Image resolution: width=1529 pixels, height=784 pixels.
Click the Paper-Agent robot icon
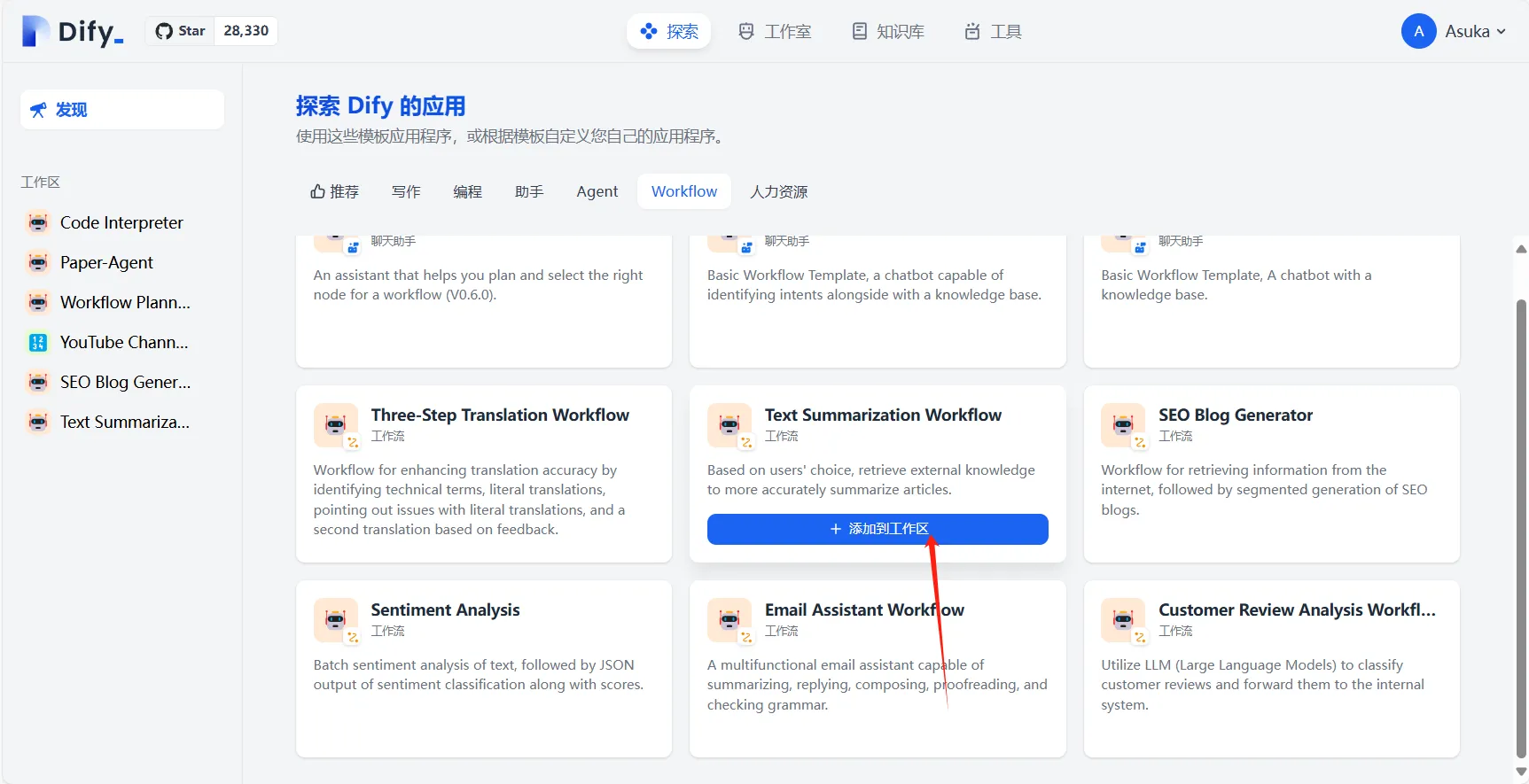38,262
